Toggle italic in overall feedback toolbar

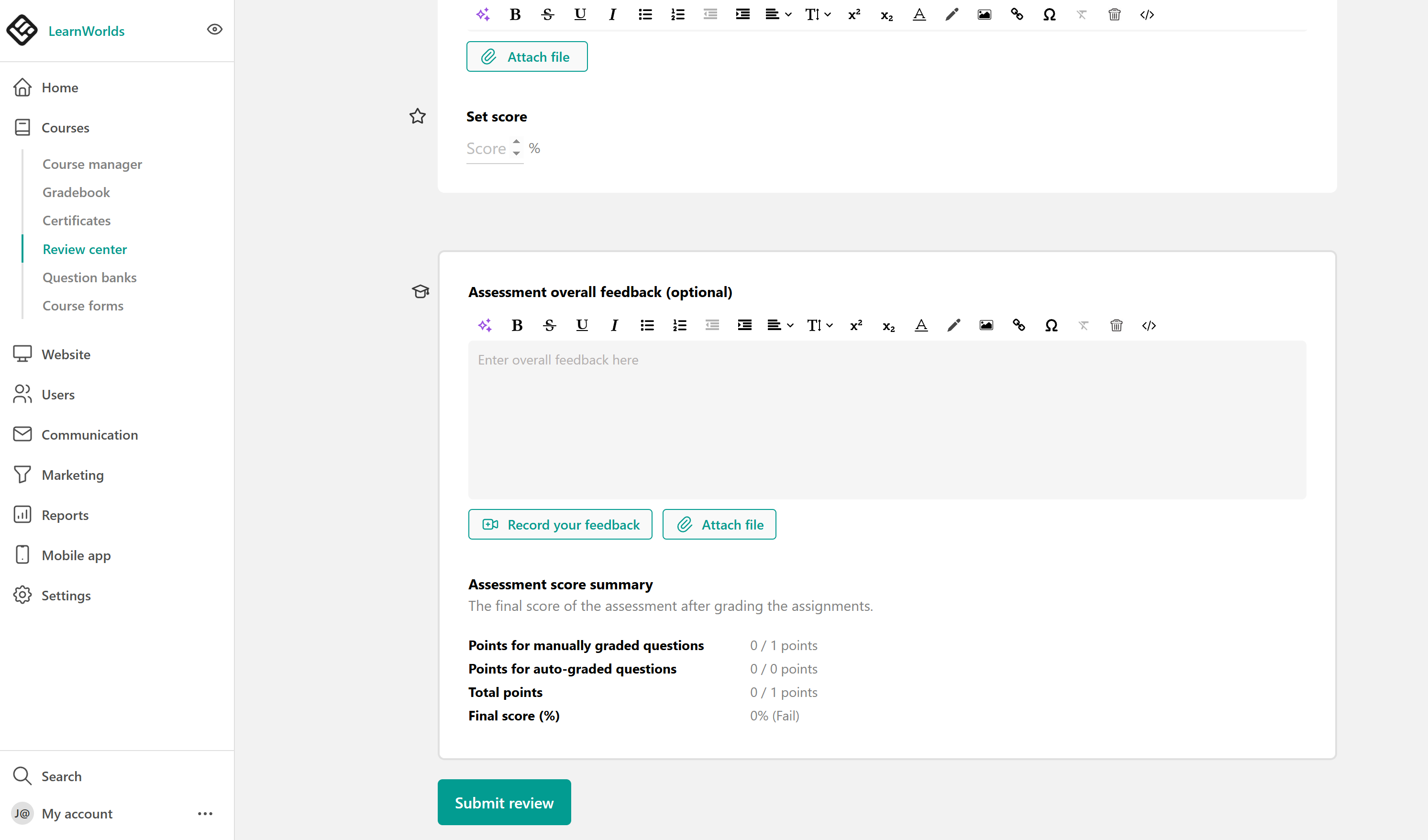(x=614, y=325)
